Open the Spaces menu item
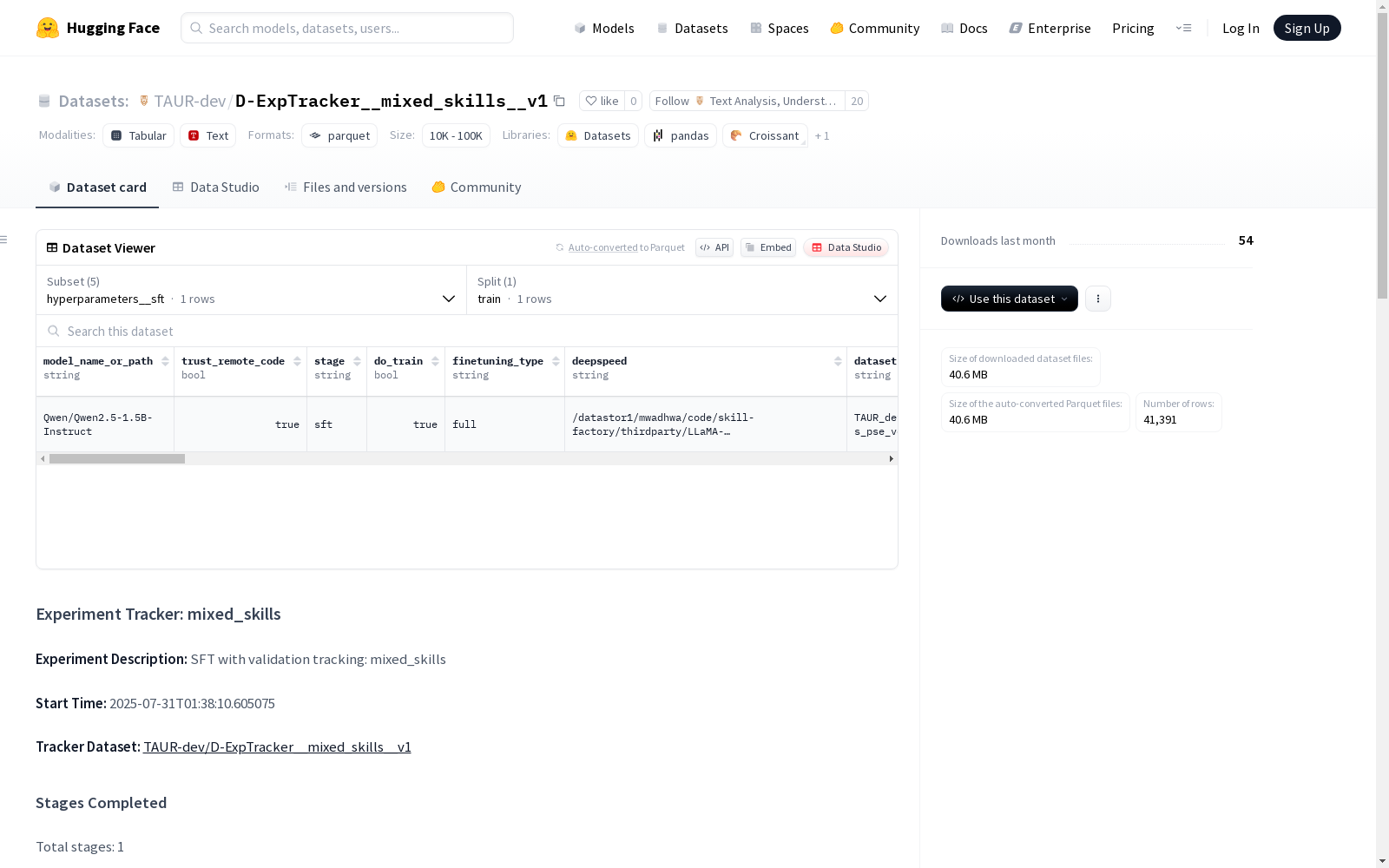1389x868 pixels. pyautogui.click(x=780, y=28)
